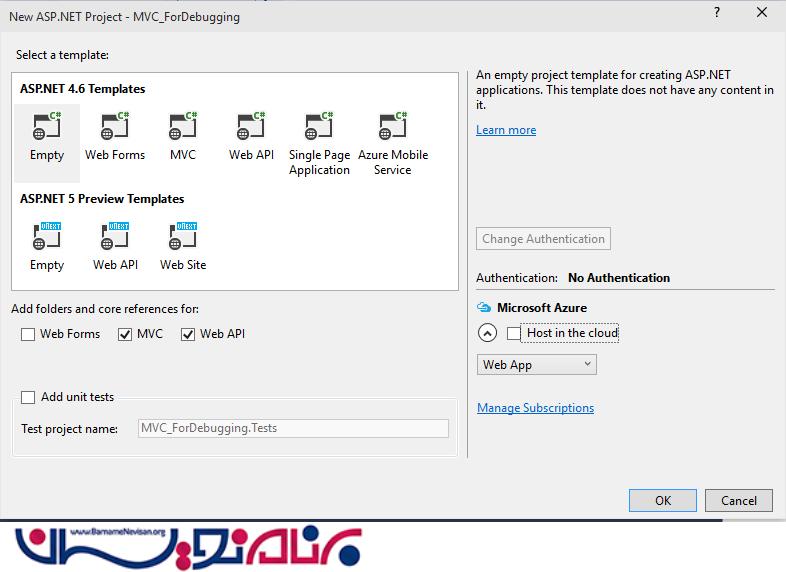Viewport: 786px width, 572px height.
Task: Enable the Add unit tests checkbox
Action: [28, 397]
